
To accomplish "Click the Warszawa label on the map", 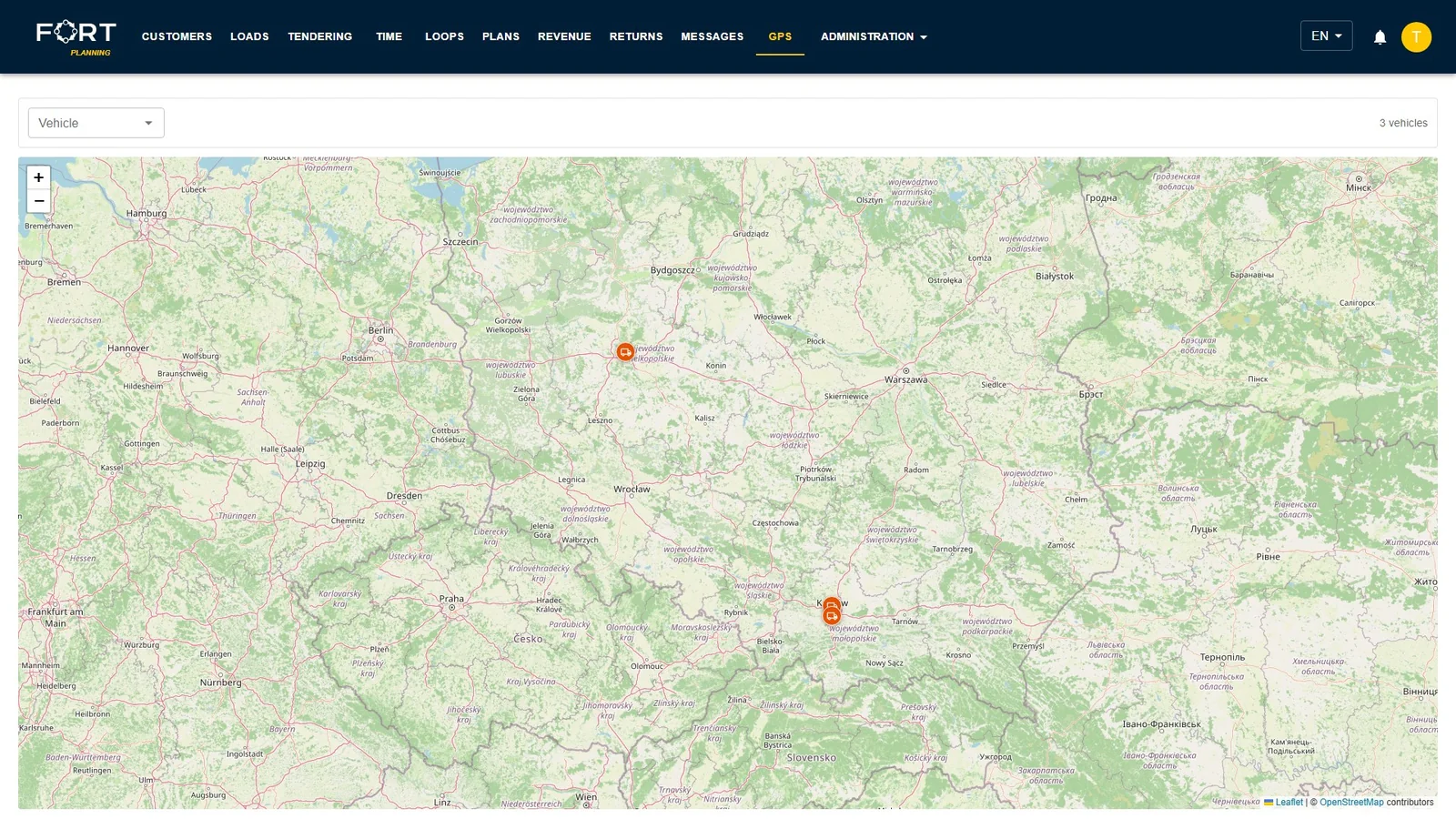I will click(906, 379).
